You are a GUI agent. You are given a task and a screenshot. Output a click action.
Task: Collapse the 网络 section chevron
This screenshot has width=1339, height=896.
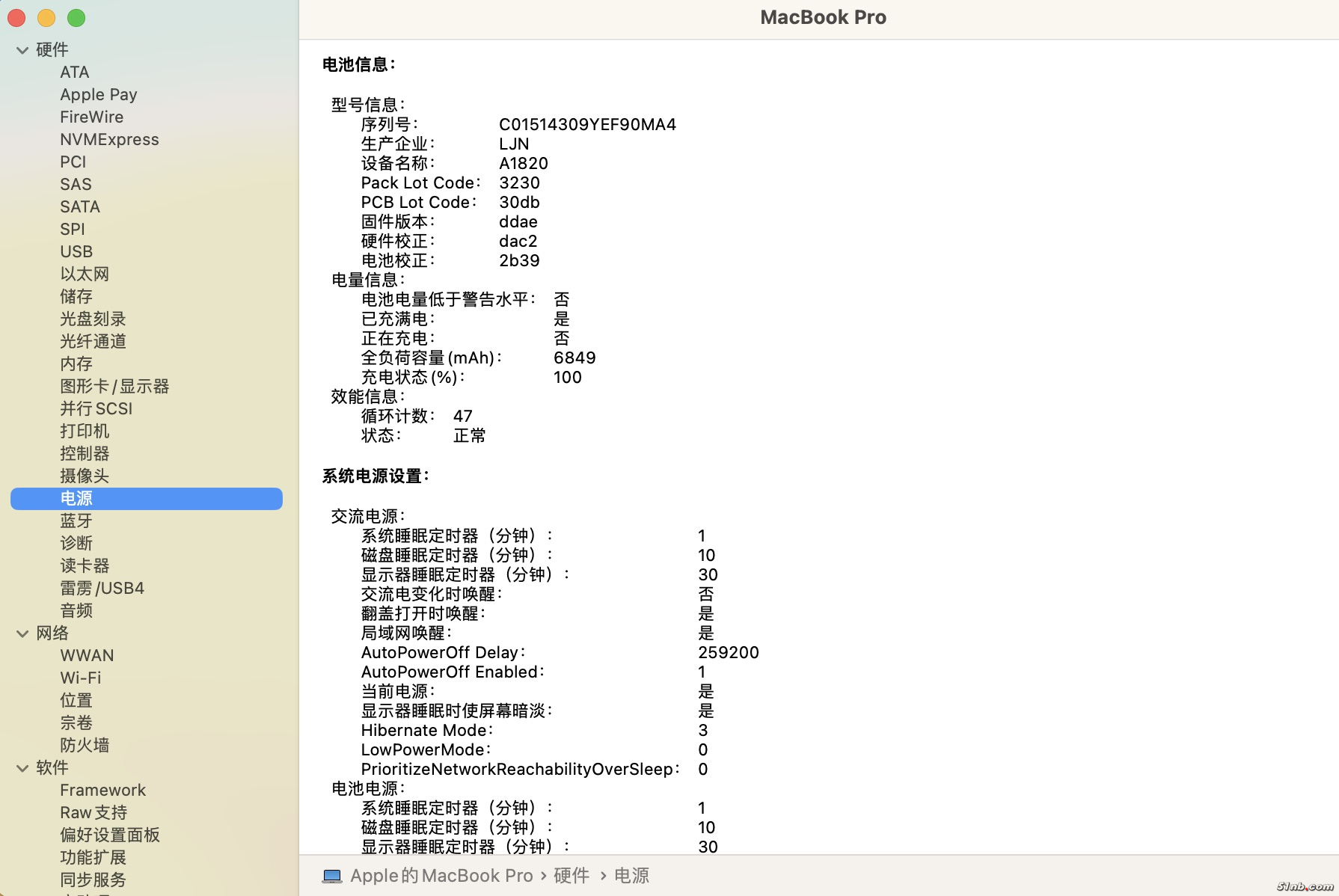(x=22, y=633)
